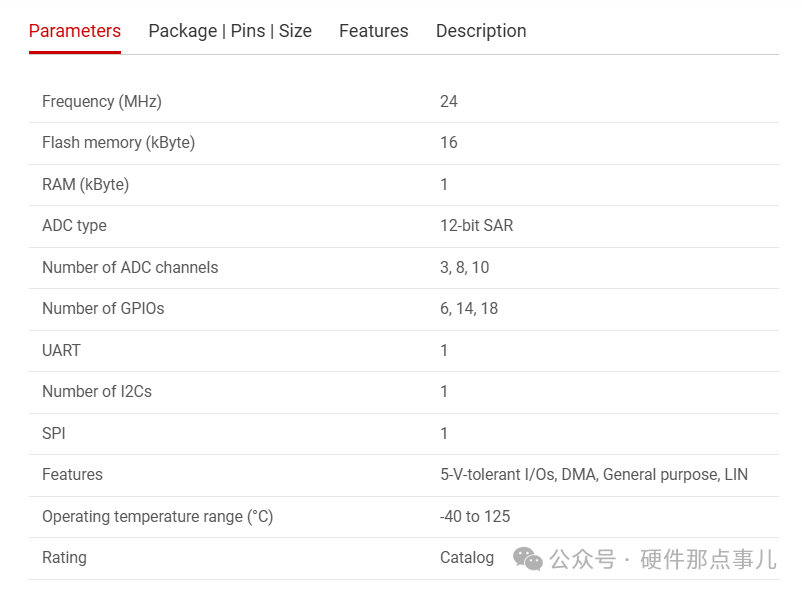This screenshot has height=591, width=802.
Task: Click the ADC type row label
Action: (74, 226)
